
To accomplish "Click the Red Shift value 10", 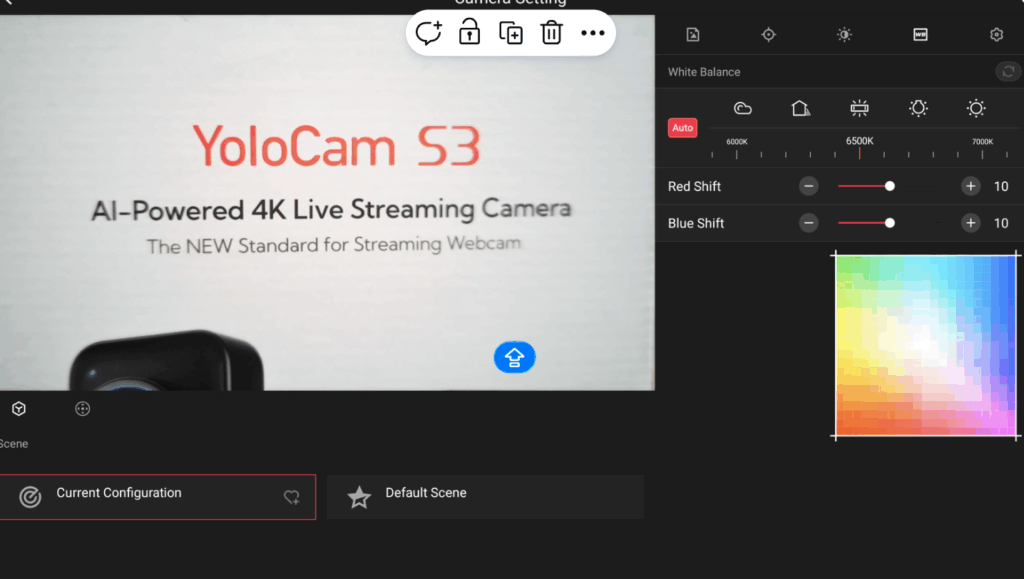I will [x=1001, y=187].
